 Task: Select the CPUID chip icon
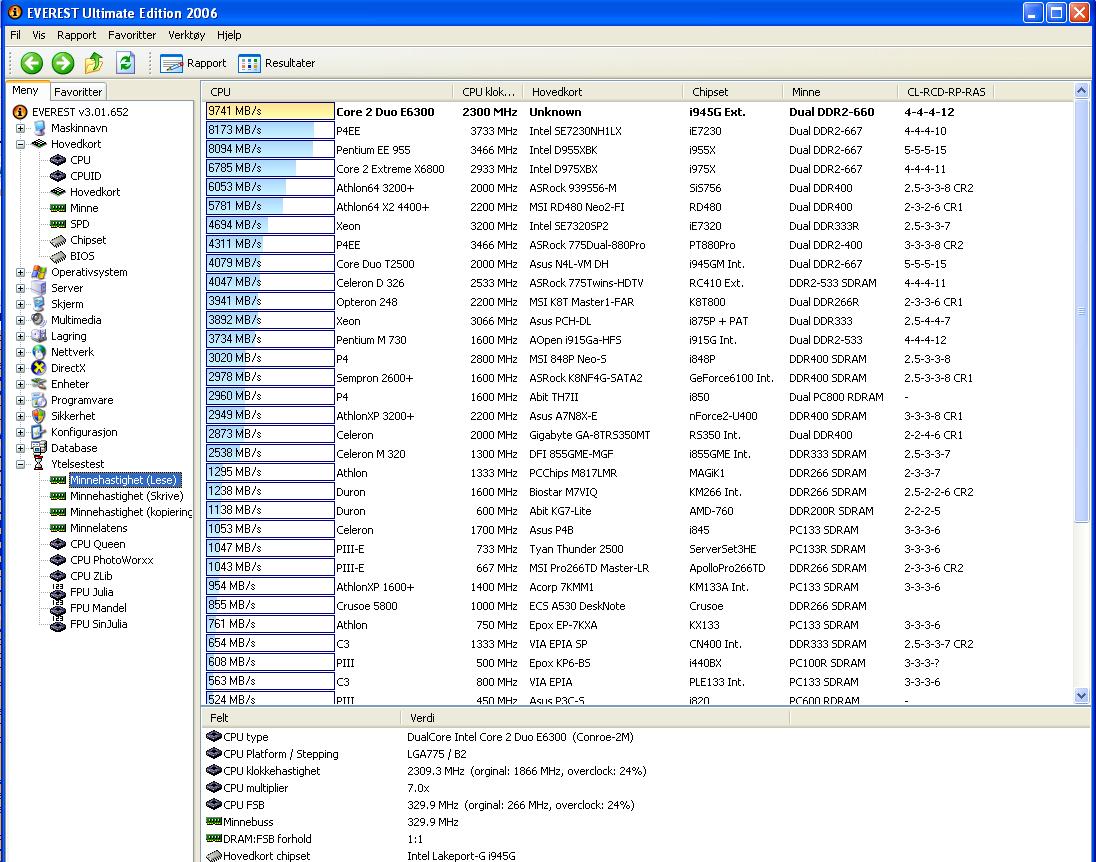pyautogui.click(x=58, y=176)
